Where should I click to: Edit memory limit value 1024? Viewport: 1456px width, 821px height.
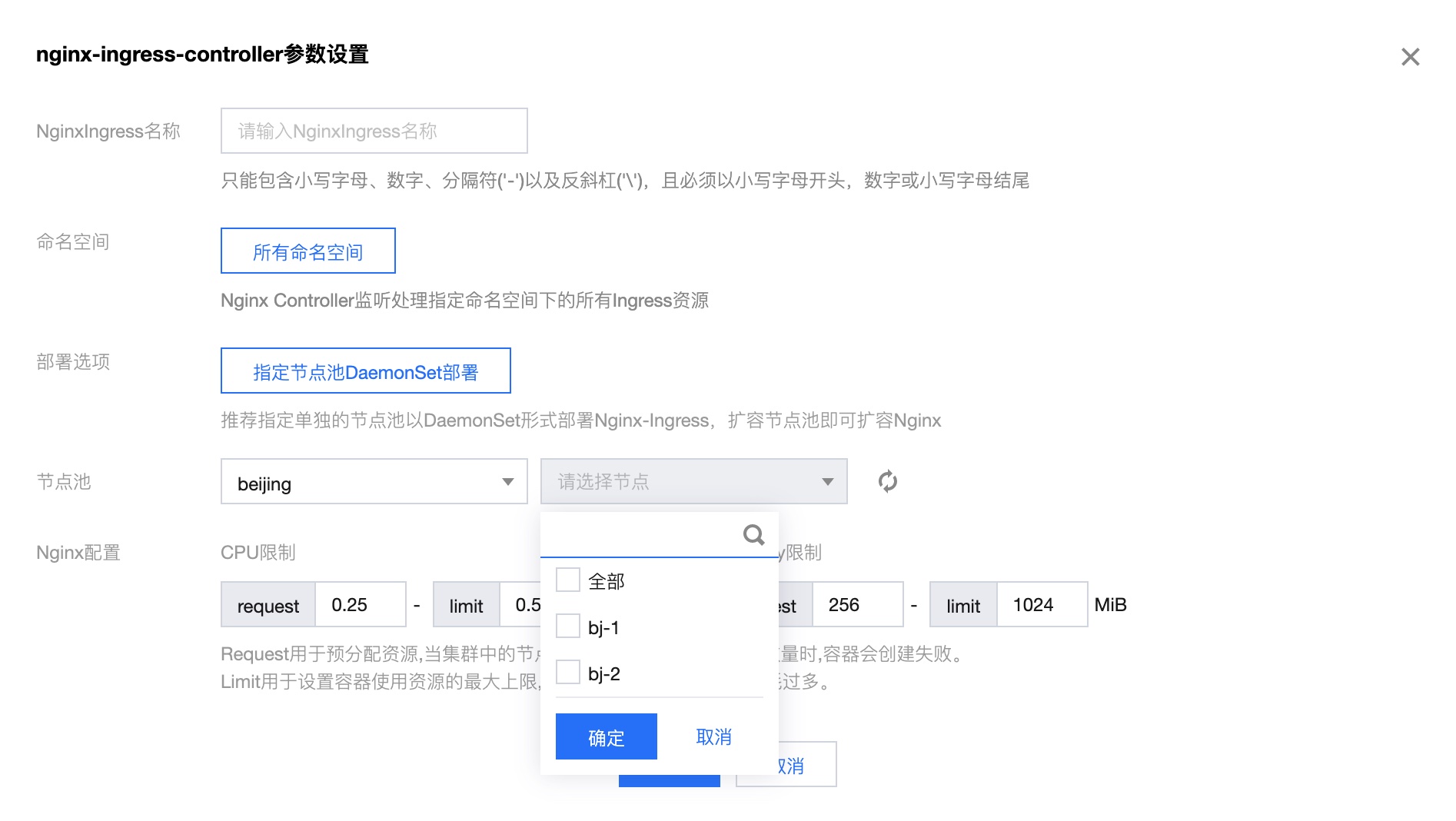1042,604
